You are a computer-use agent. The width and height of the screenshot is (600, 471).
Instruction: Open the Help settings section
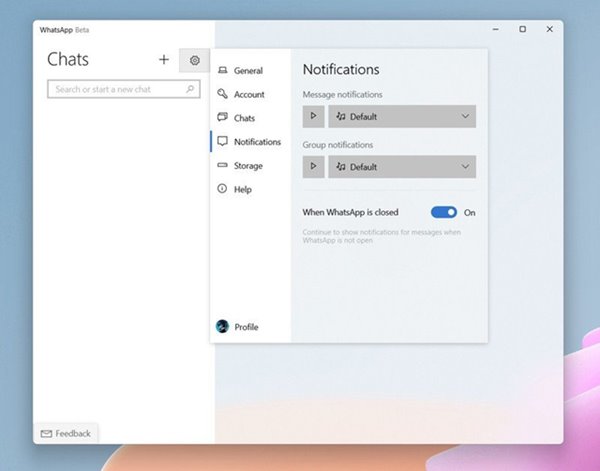click(x=242, y=189)
